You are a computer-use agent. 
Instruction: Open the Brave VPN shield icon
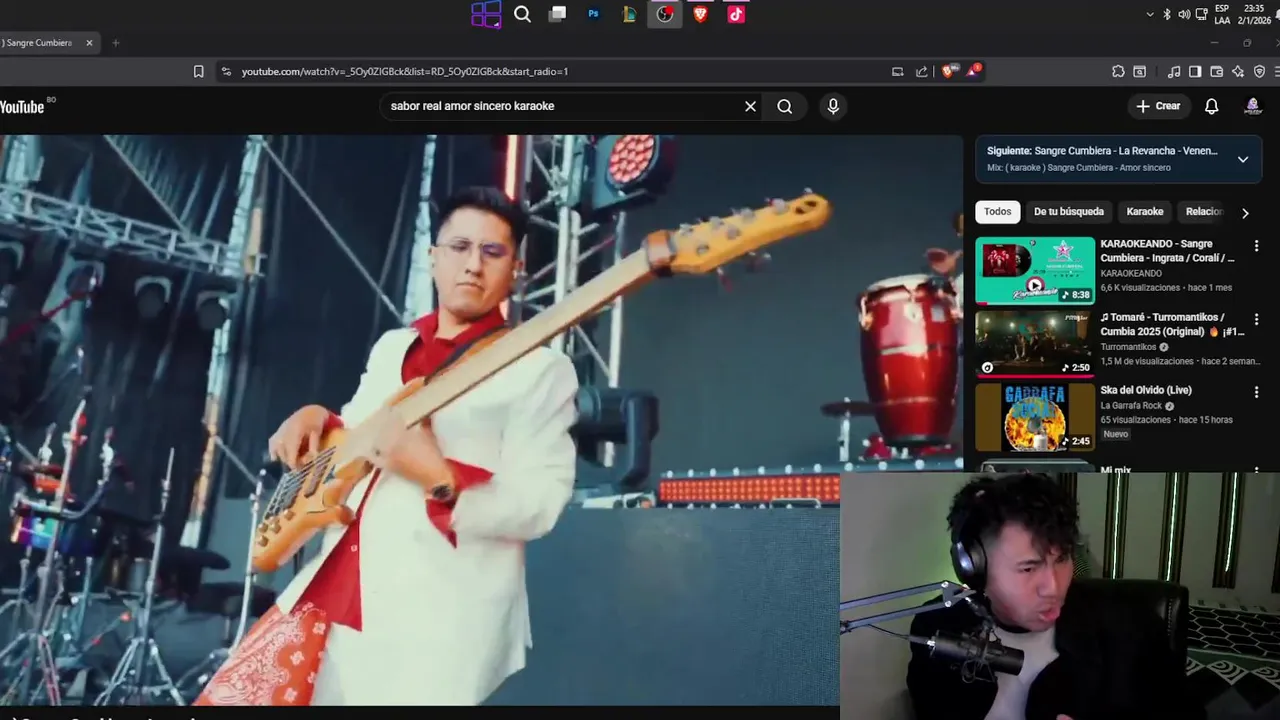(1260, 71)
